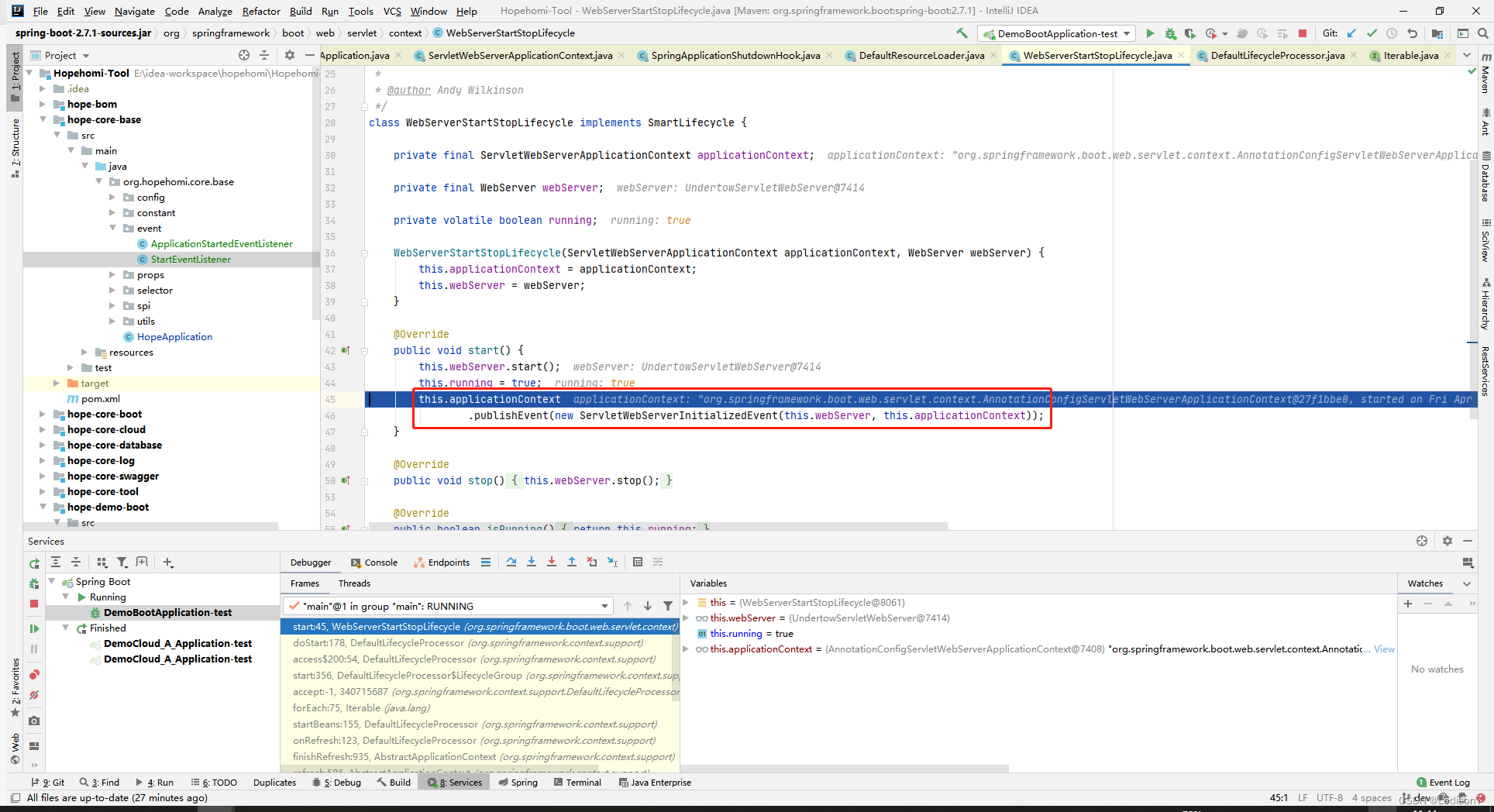Click the editor horizontal scrollbar

click(x=657, y=526)
